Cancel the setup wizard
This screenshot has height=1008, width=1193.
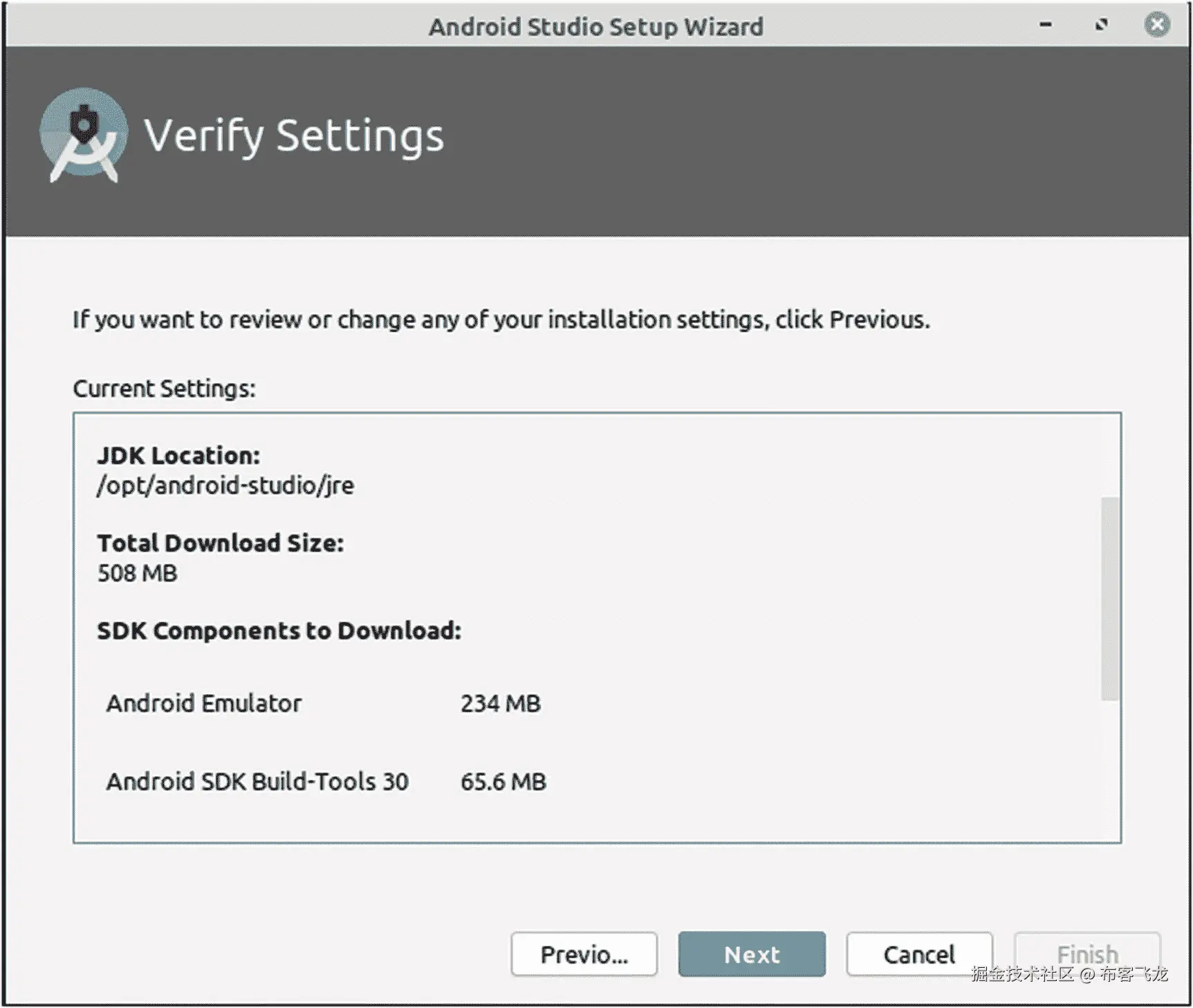coord(919,954)
